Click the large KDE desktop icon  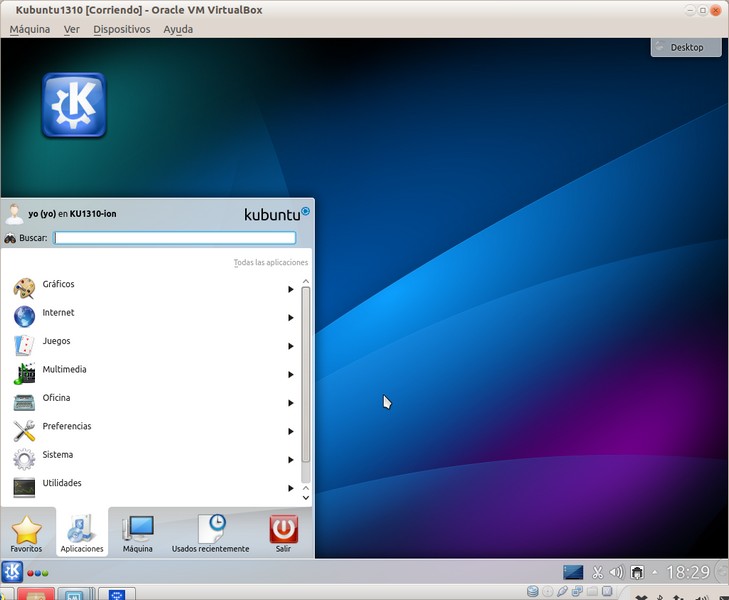tap(74, 105)
